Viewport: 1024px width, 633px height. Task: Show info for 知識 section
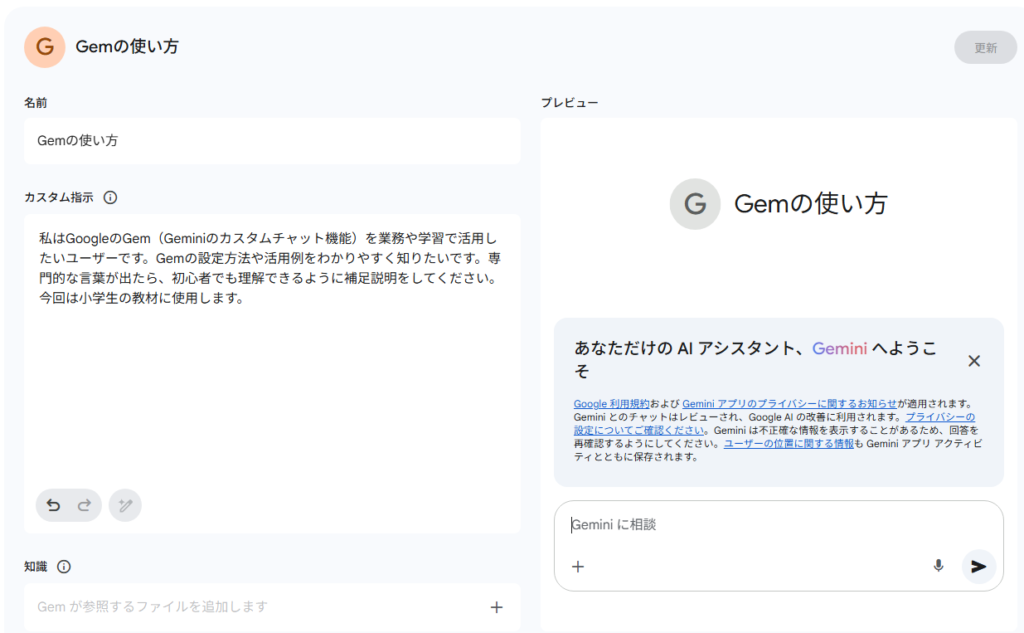pyautogui.click(x=64, y=567)
